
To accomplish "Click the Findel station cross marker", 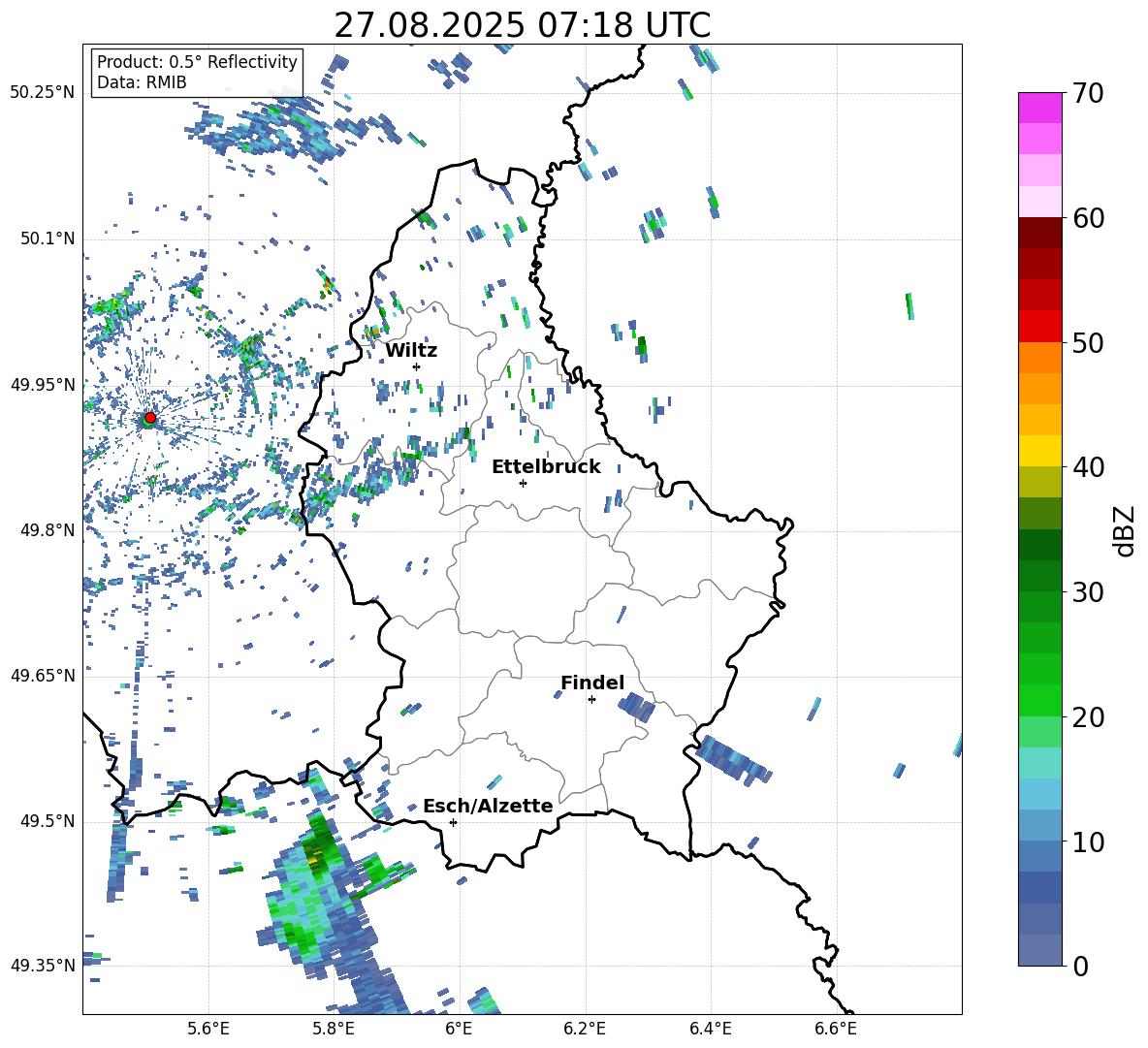I will click(591, 700).
